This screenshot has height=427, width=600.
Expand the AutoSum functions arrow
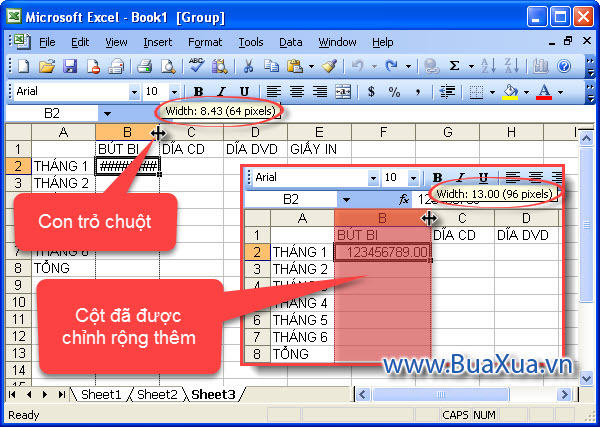pyautogui.click(x=471, y=67)
